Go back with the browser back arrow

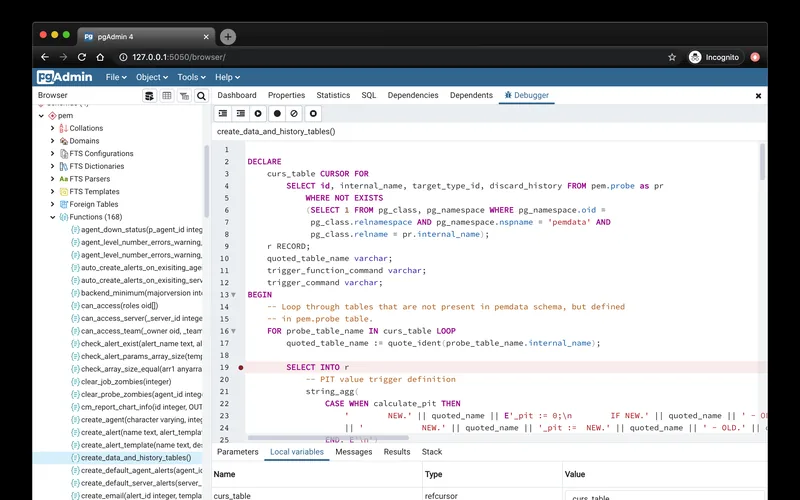(45, 57)
